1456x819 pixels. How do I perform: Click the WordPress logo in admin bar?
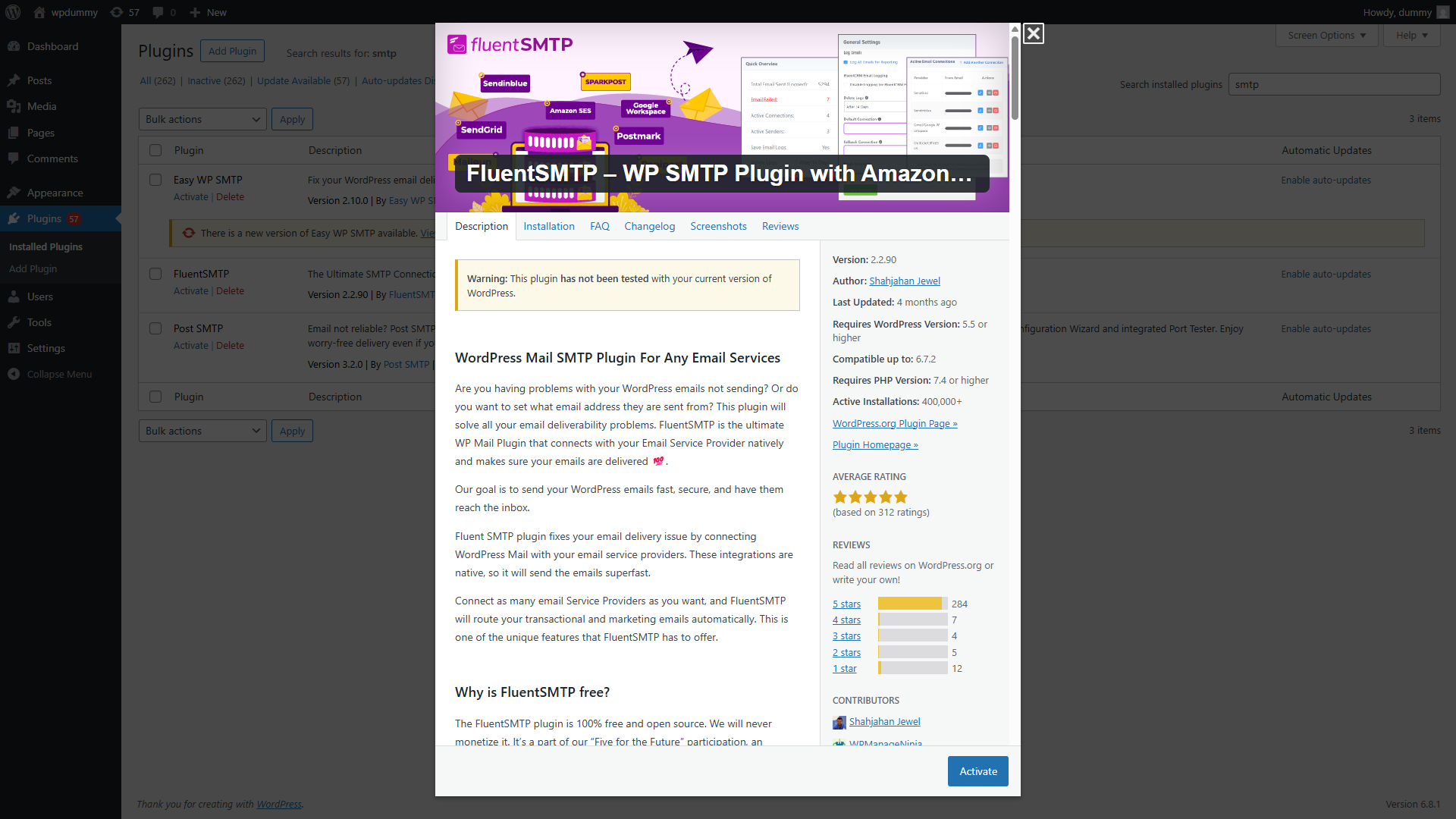13,12
